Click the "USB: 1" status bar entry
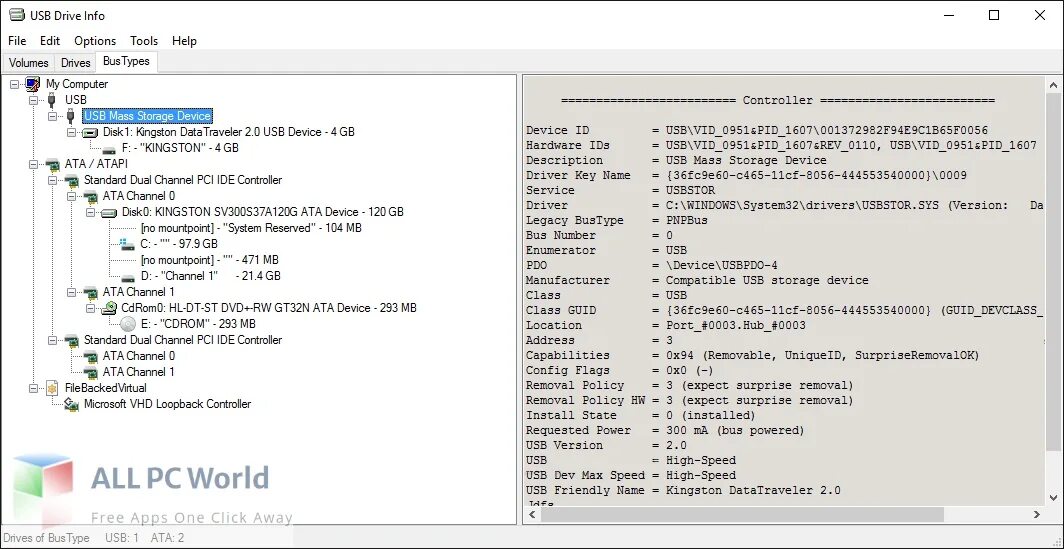Image resolution: width=1064 pixels, height=549 pixels. (x=122, y=538)
